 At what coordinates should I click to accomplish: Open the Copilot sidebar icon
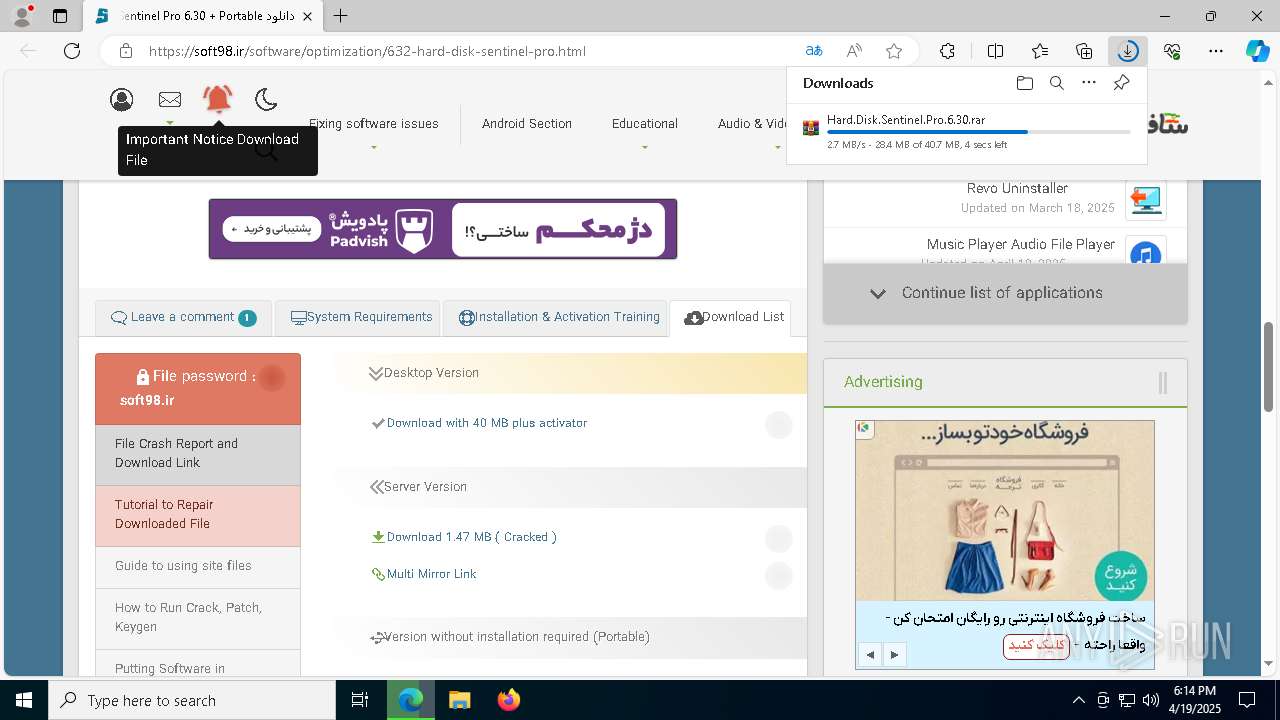coord(1257,51)
